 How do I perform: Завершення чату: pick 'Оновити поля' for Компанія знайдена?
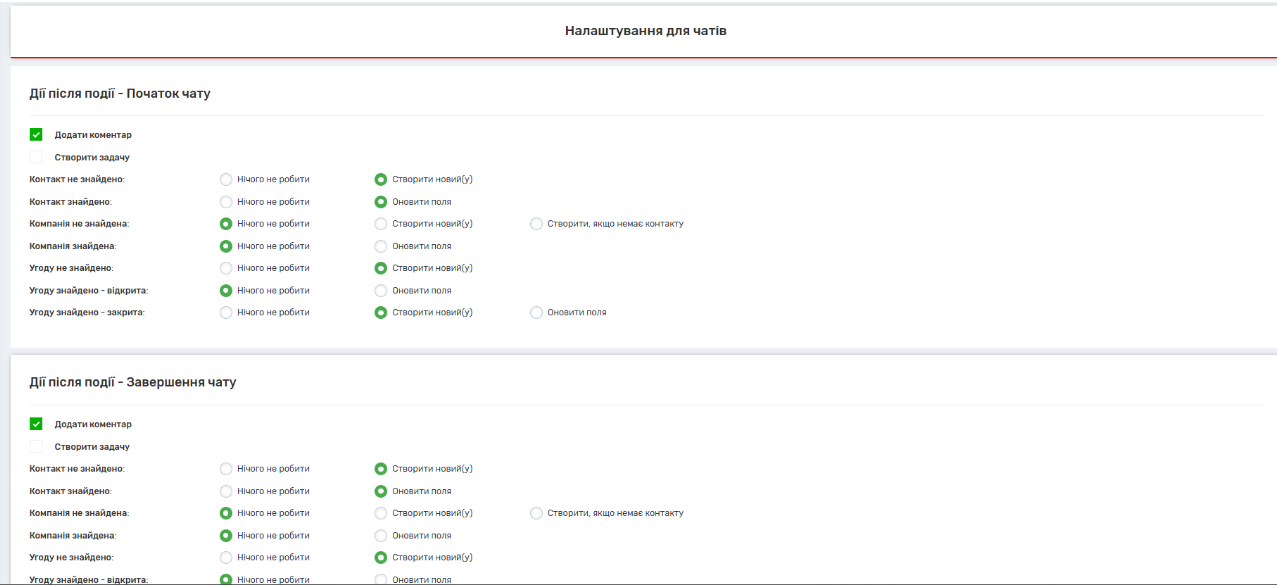(x=381, y=536)
